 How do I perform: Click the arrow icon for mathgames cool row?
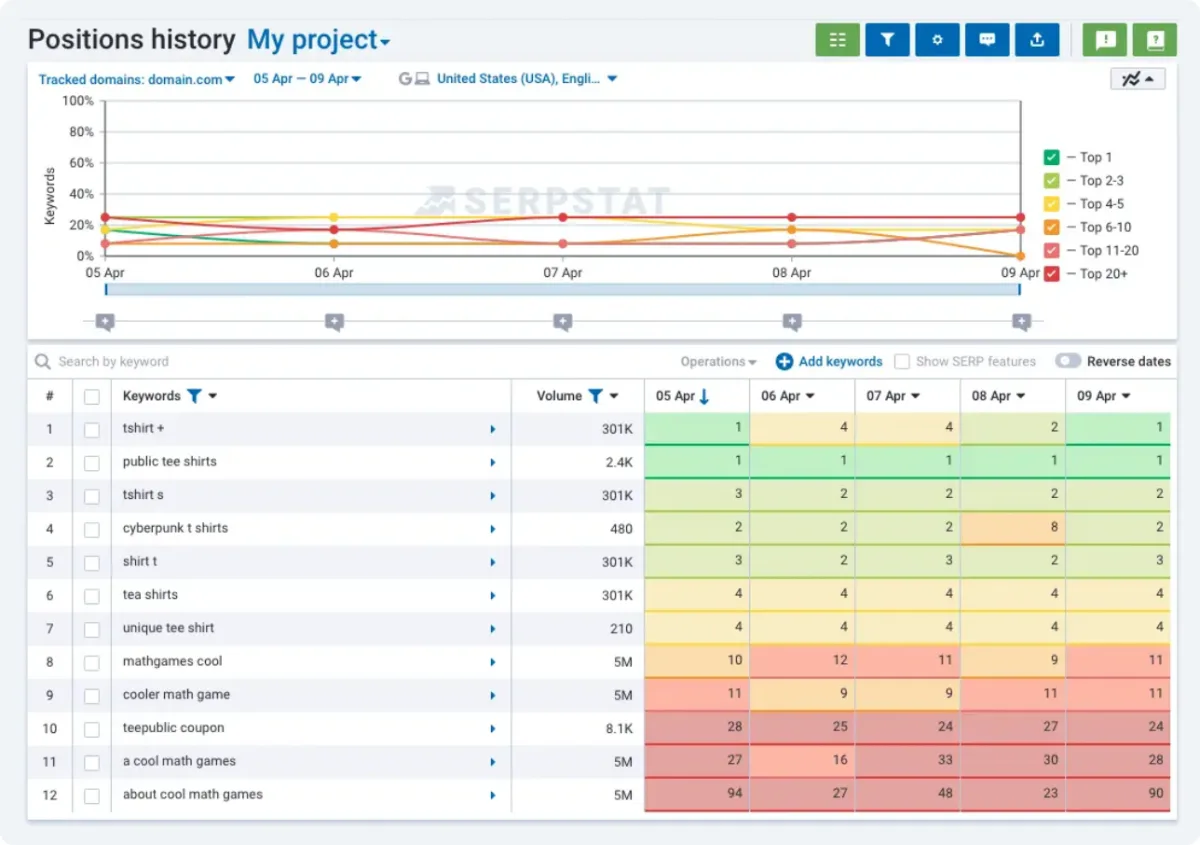click(x=493, y=662)
